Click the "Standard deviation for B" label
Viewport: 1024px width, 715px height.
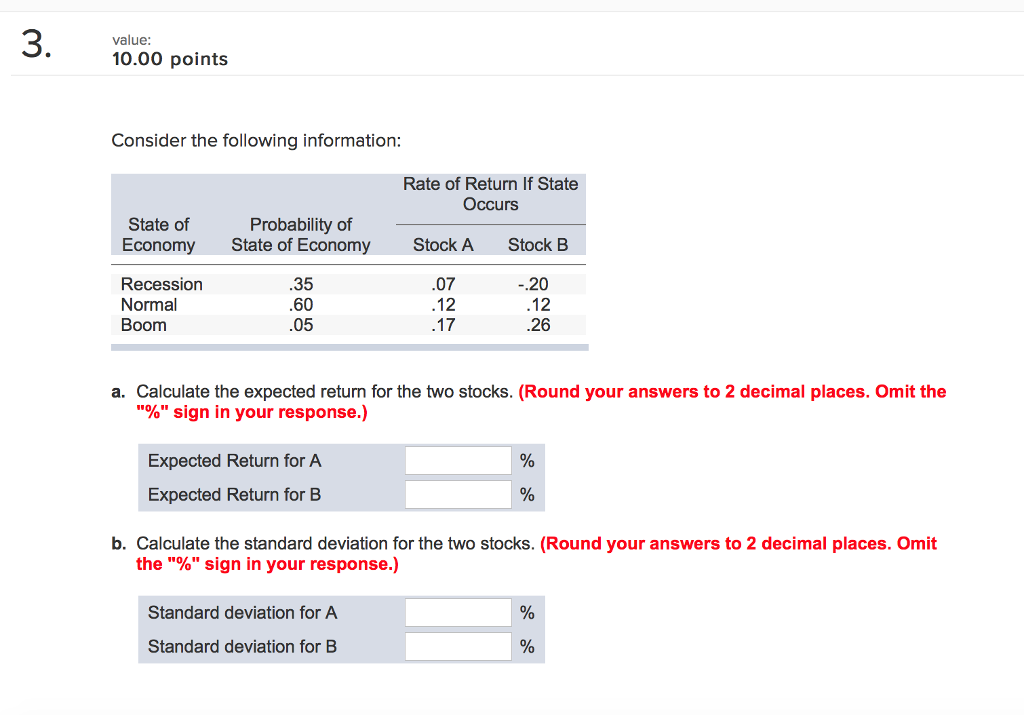tap(242, 647)
